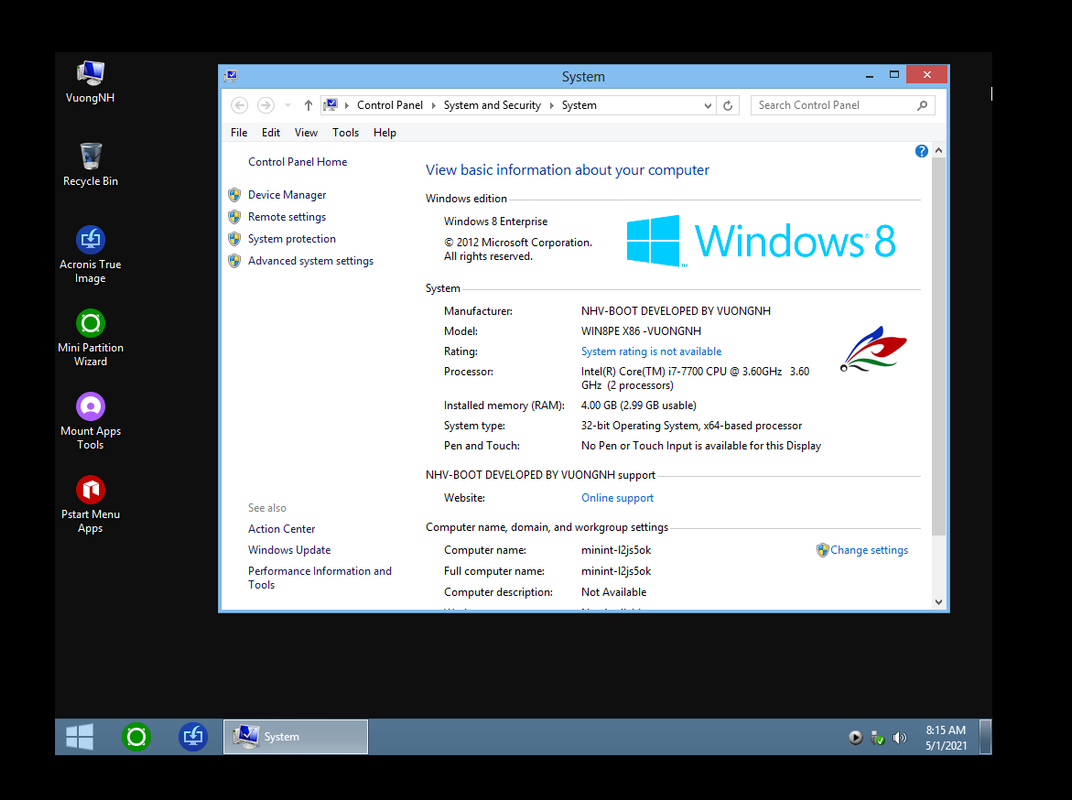This screenshot has height=800, width=1072.
Task: Click the vertical scrollbar thumb
Action: click(939, 345)
